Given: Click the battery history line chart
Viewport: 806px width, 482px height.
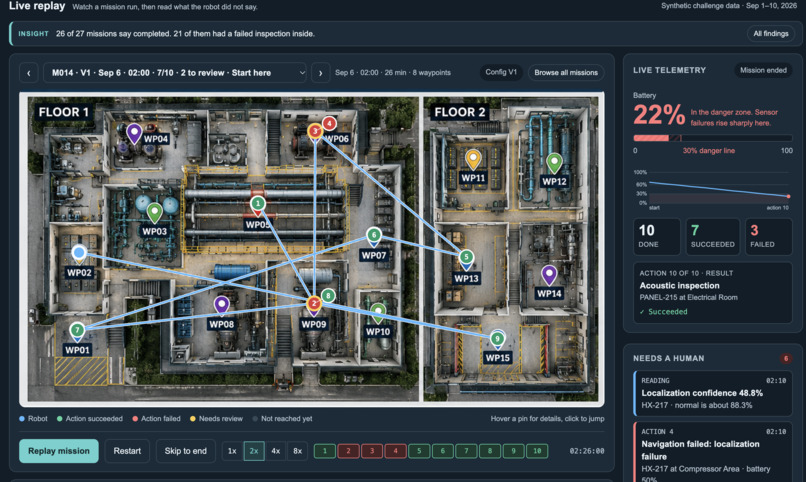Looking at the screenshot, I should tap(713, 190).
